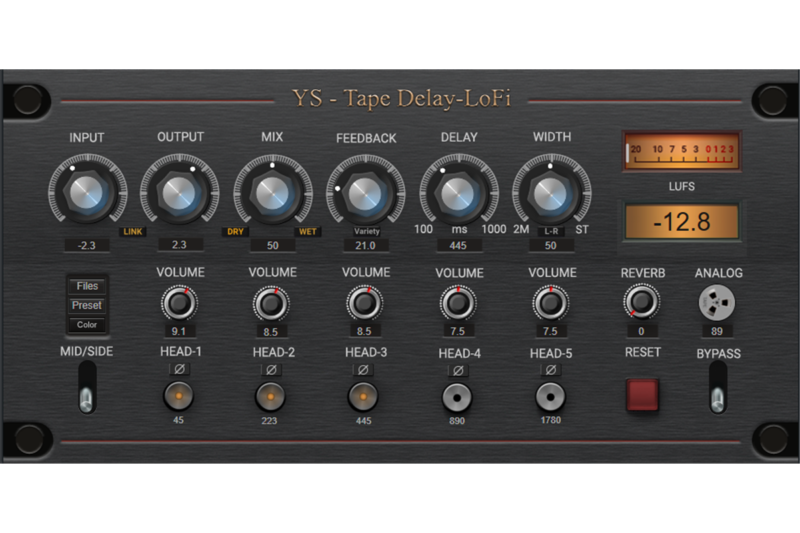Viewport: 800px width, 533px height.
Task: Toggle the LINK button between input and output
Action: coord(133,231)
